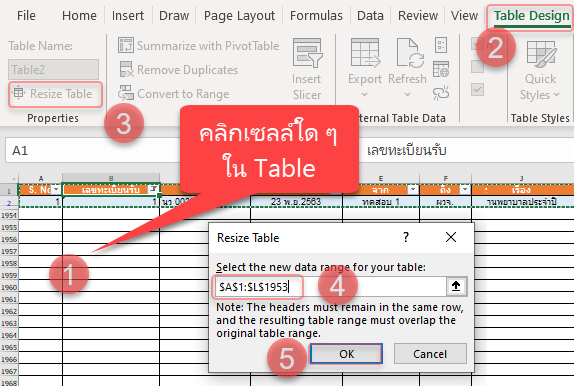Viewport: 574px width, 386px height.
Task: Select cell containing ทดสอบ 1
Action: point(381,201)
